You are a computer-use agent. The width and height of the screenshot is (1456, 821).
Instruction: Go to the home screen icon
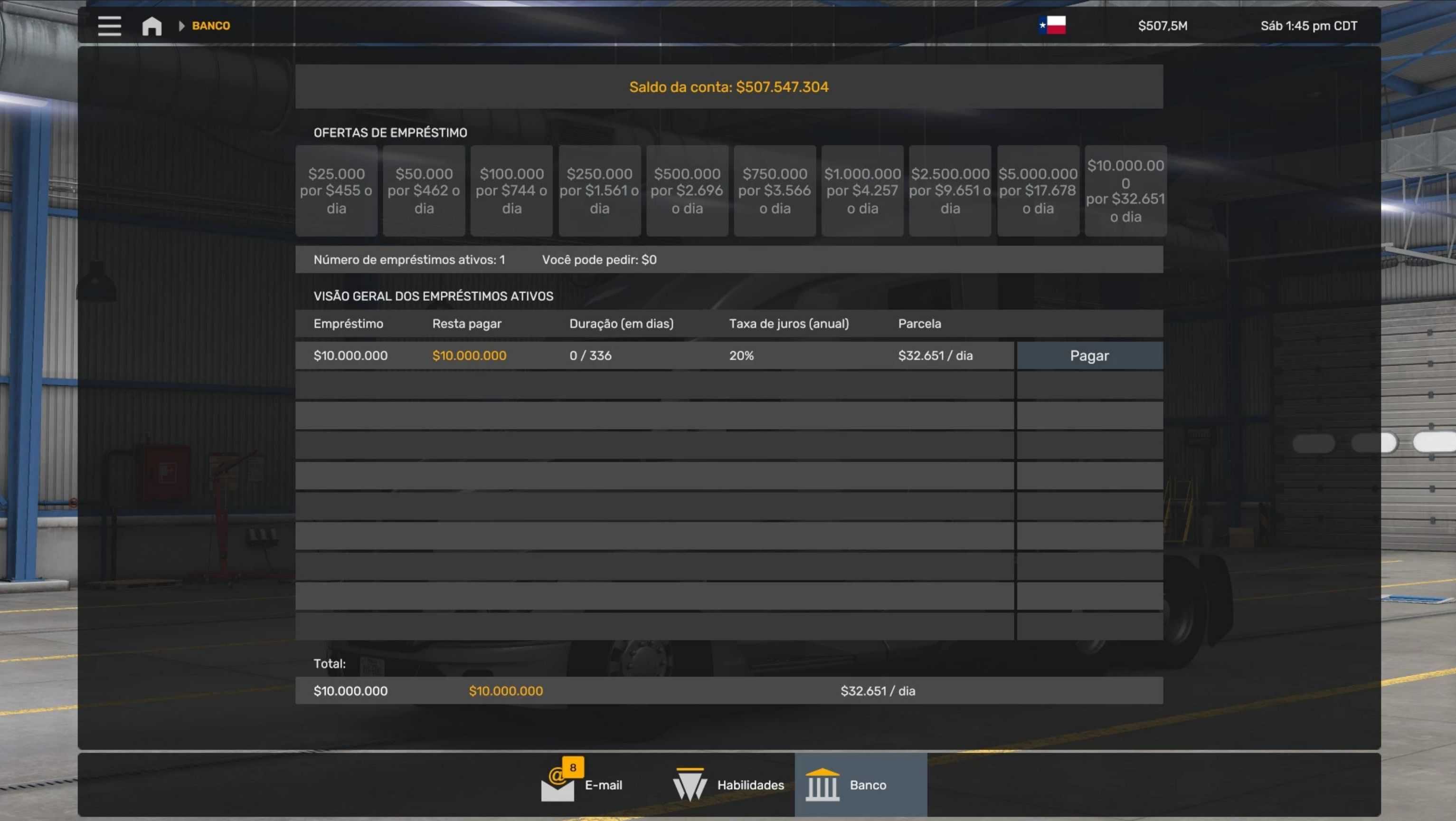point(151,26)
